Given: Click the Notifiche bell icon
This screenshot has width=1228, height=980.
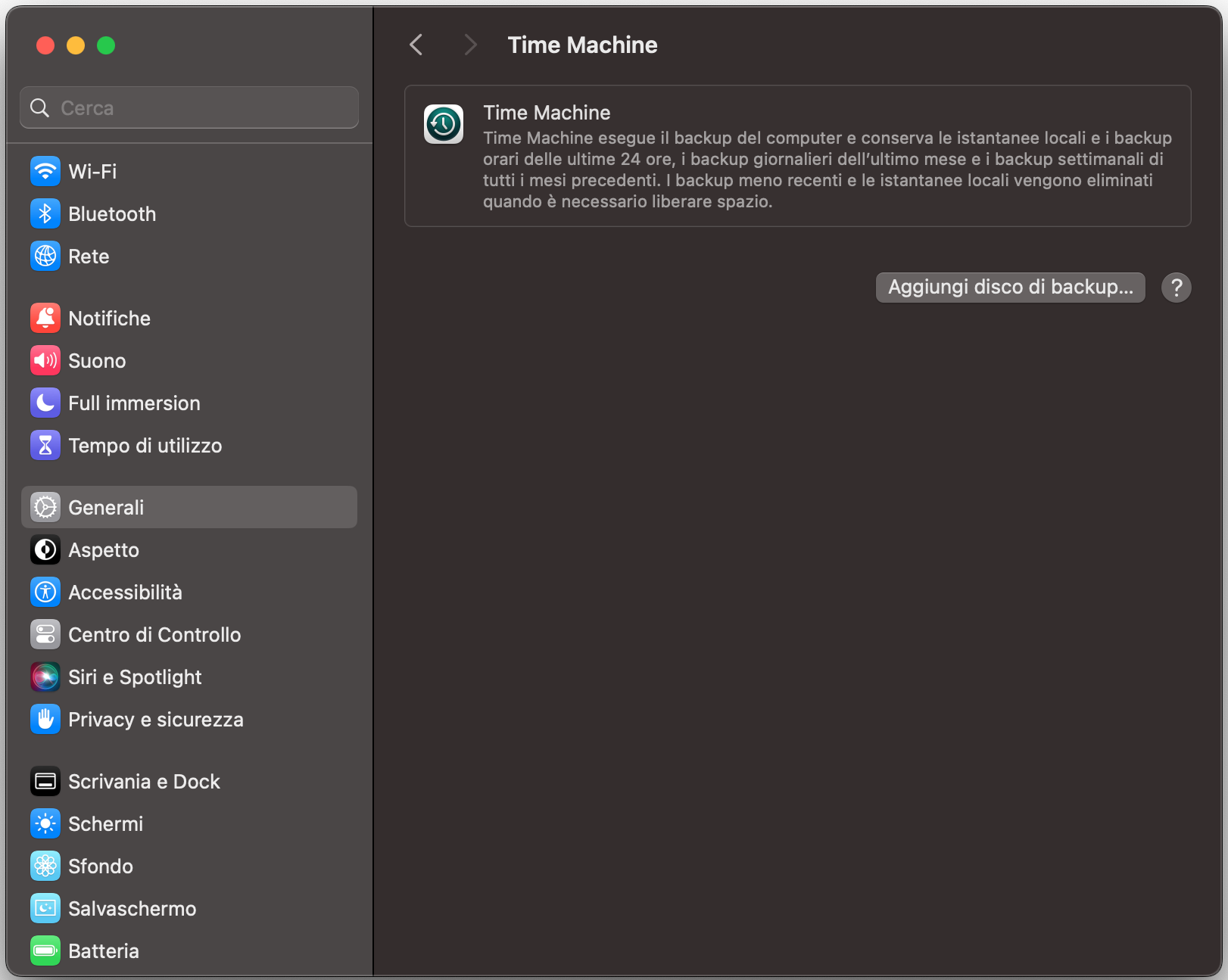Looking at the screenshot, I should (45, 318).
